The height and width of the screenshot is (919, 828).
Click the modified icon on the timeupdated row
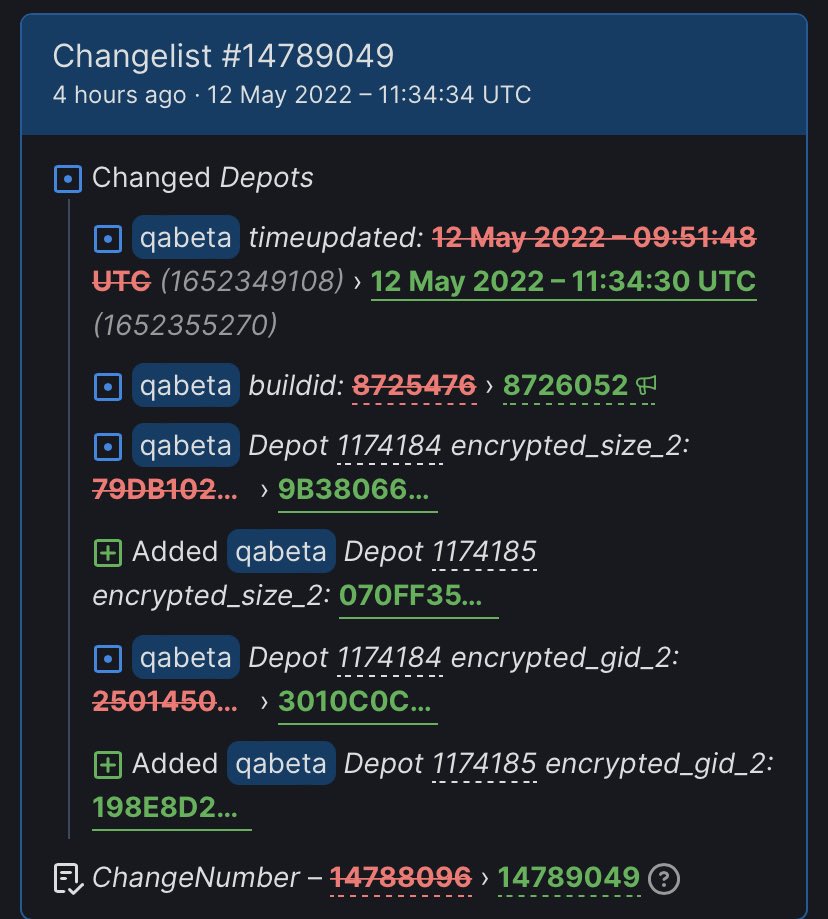(x=107, y=239)
